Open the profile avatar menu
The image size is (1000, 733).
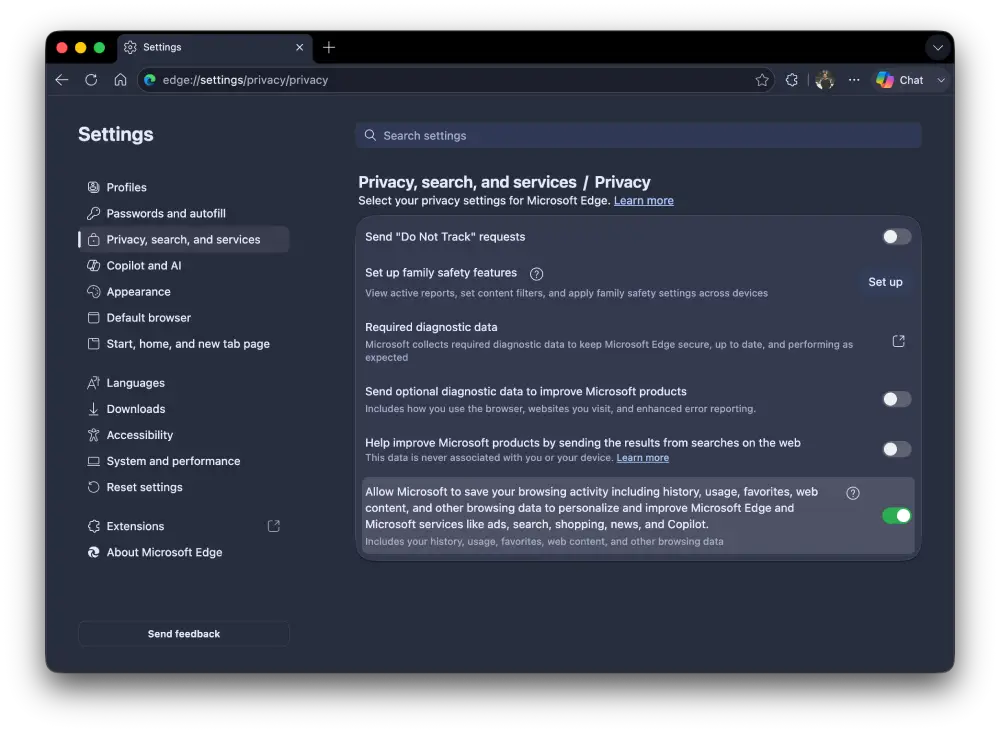click(824, 80)
